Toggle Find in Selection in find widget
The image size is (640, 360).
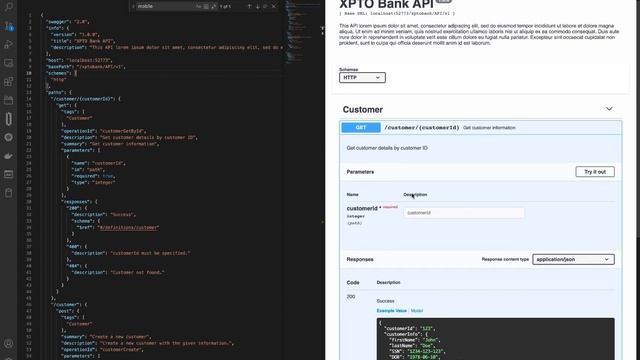pos(265,7)
